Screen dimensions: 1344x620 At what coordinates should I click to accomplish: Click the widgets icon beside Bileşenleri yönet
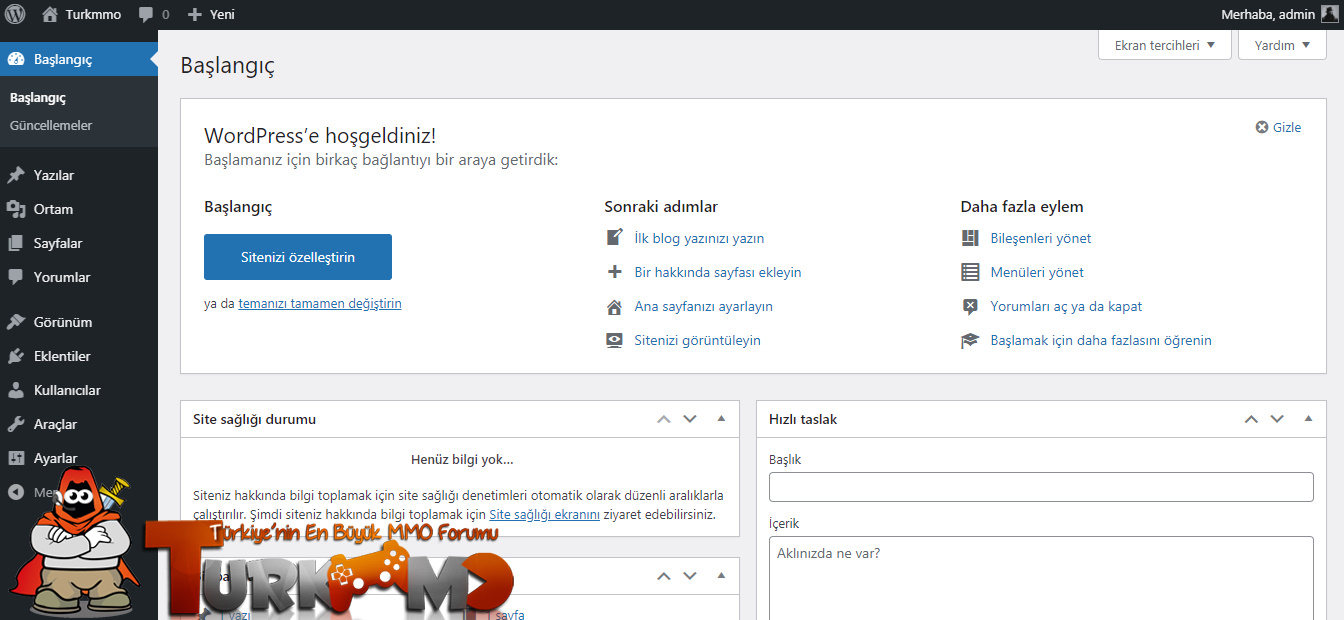[x=970, y=238]
